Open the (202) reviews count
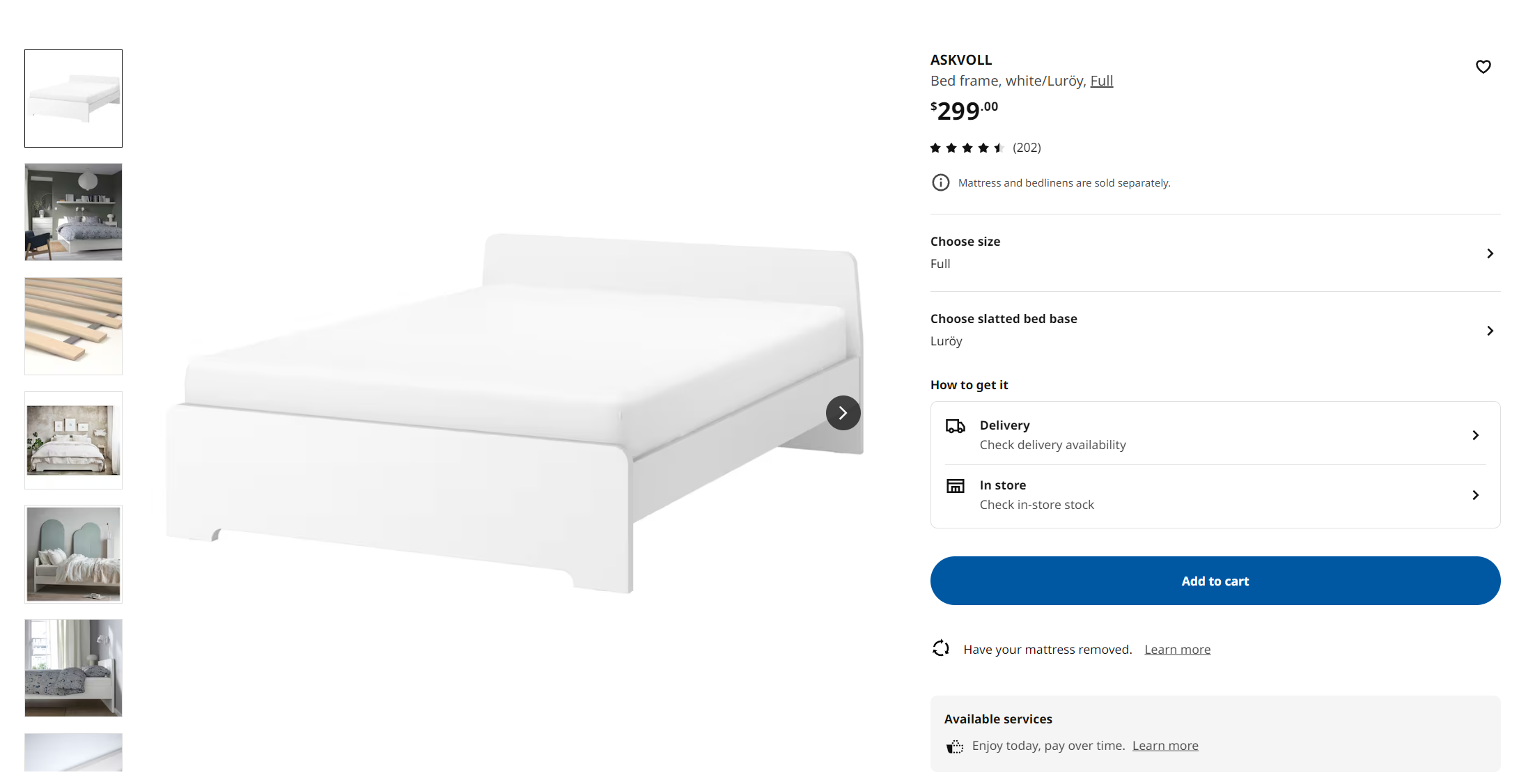 (1027, 148)
